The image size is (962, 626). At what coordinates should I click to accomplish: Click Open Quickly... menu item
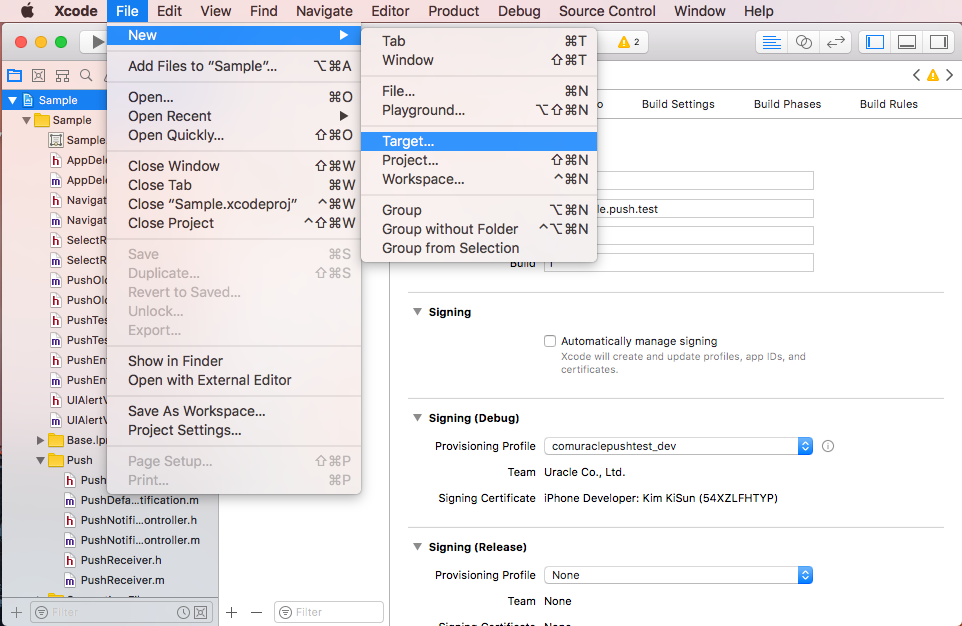click(x=234, y=135)
